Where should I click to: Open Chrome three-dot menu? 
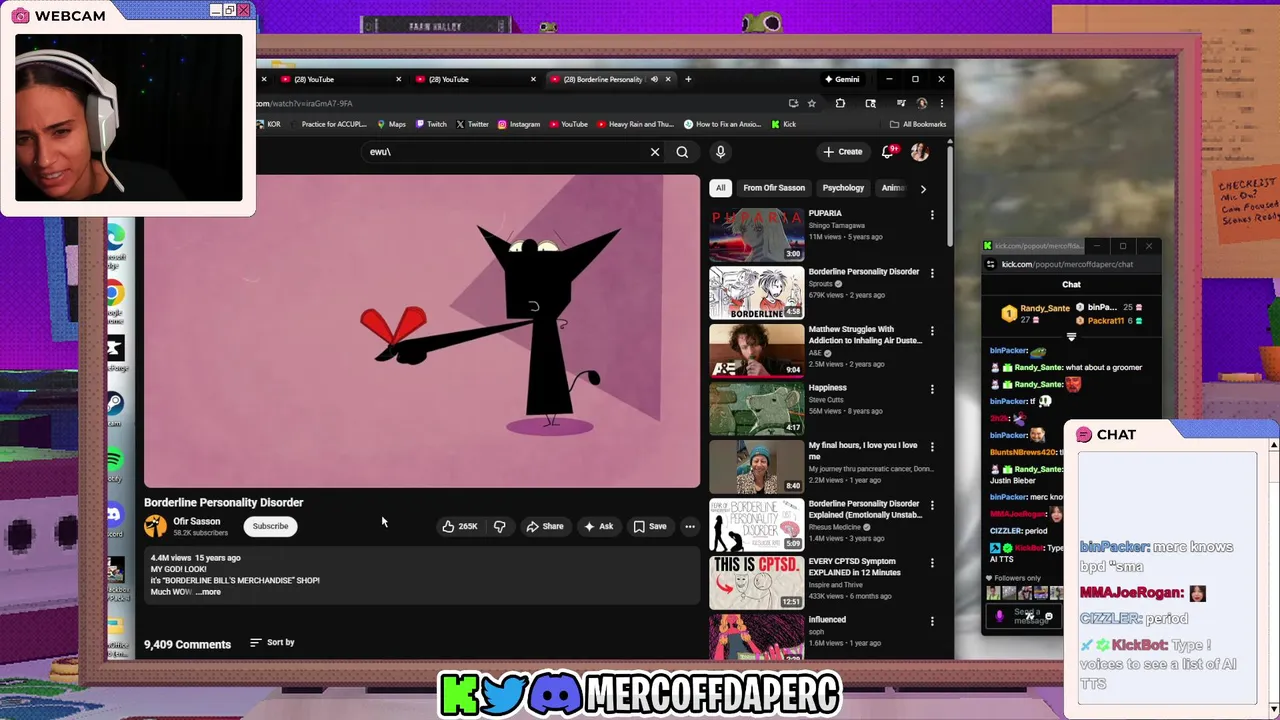pyautogui.click(x=941, y=103)
